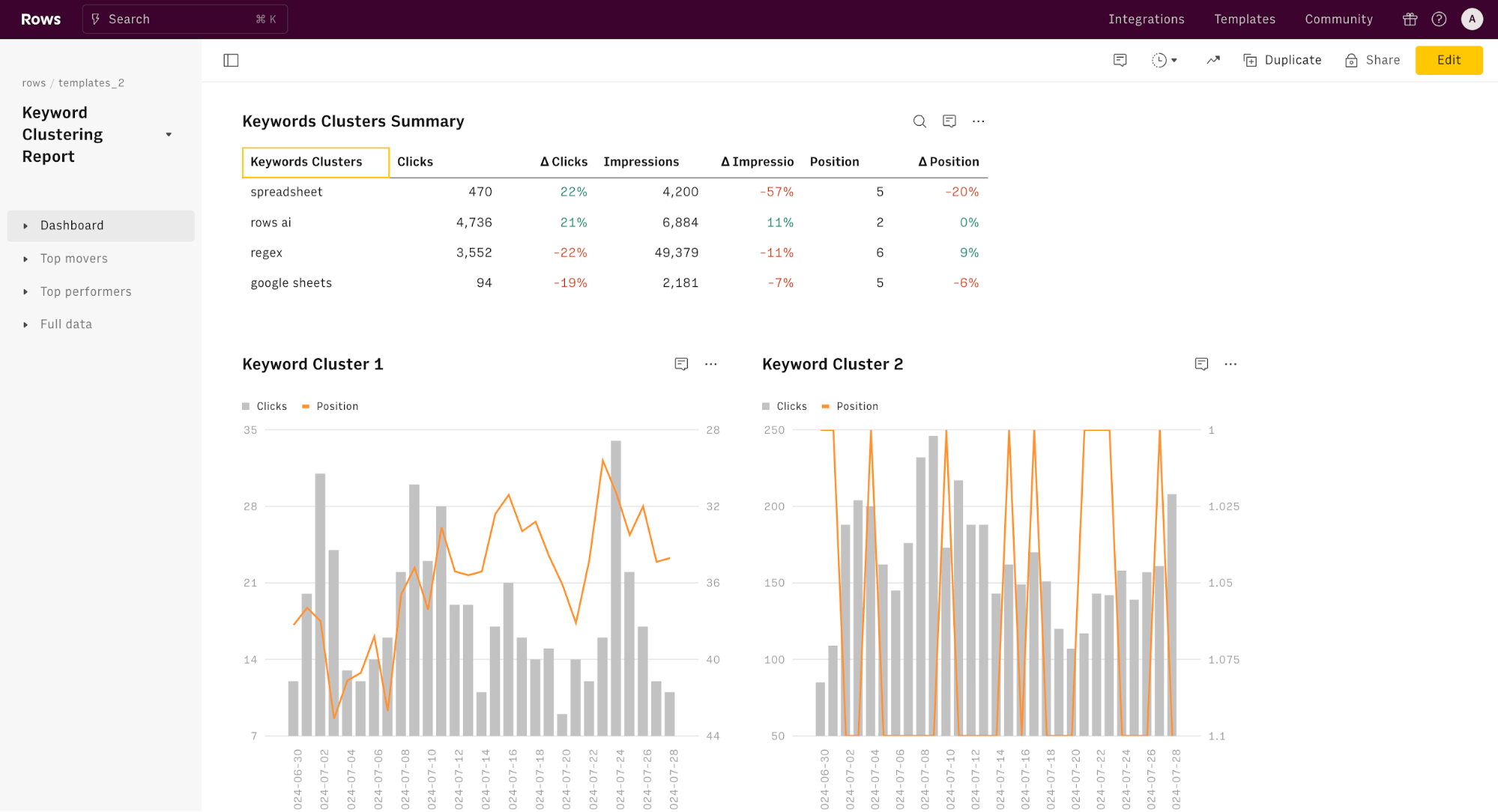Image resolution: width=1498 pixels, height=812 pixels.
Task: Open Templates in the top menu
Action: point(1244,19)
